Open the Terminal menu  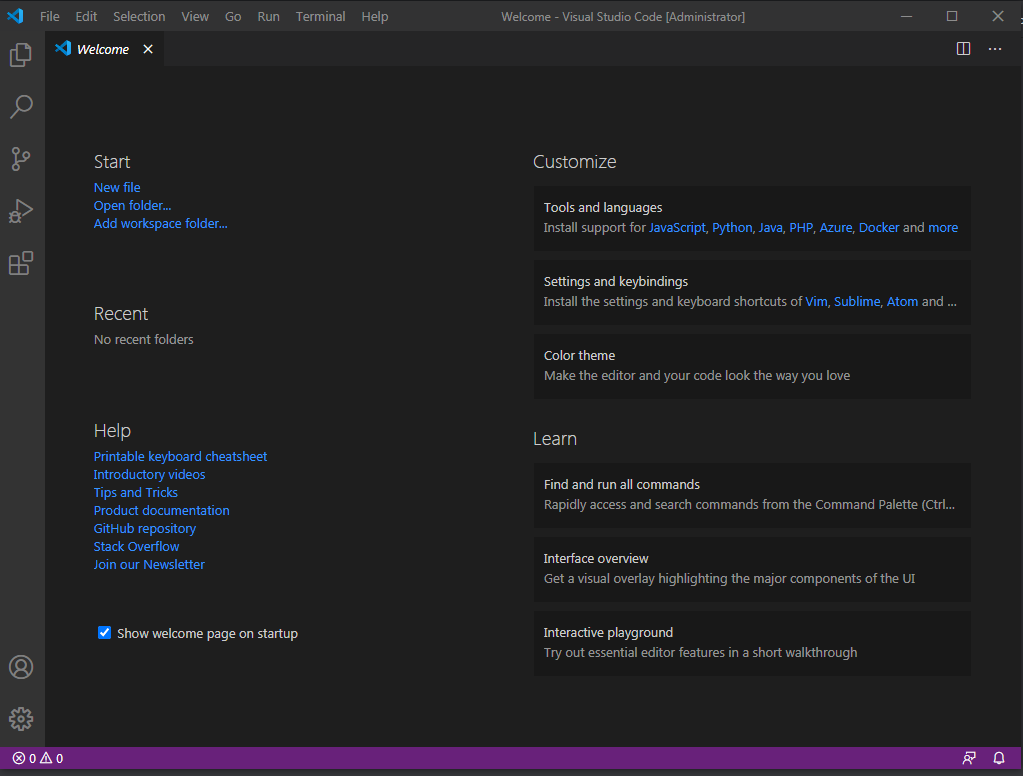point(320,16)
